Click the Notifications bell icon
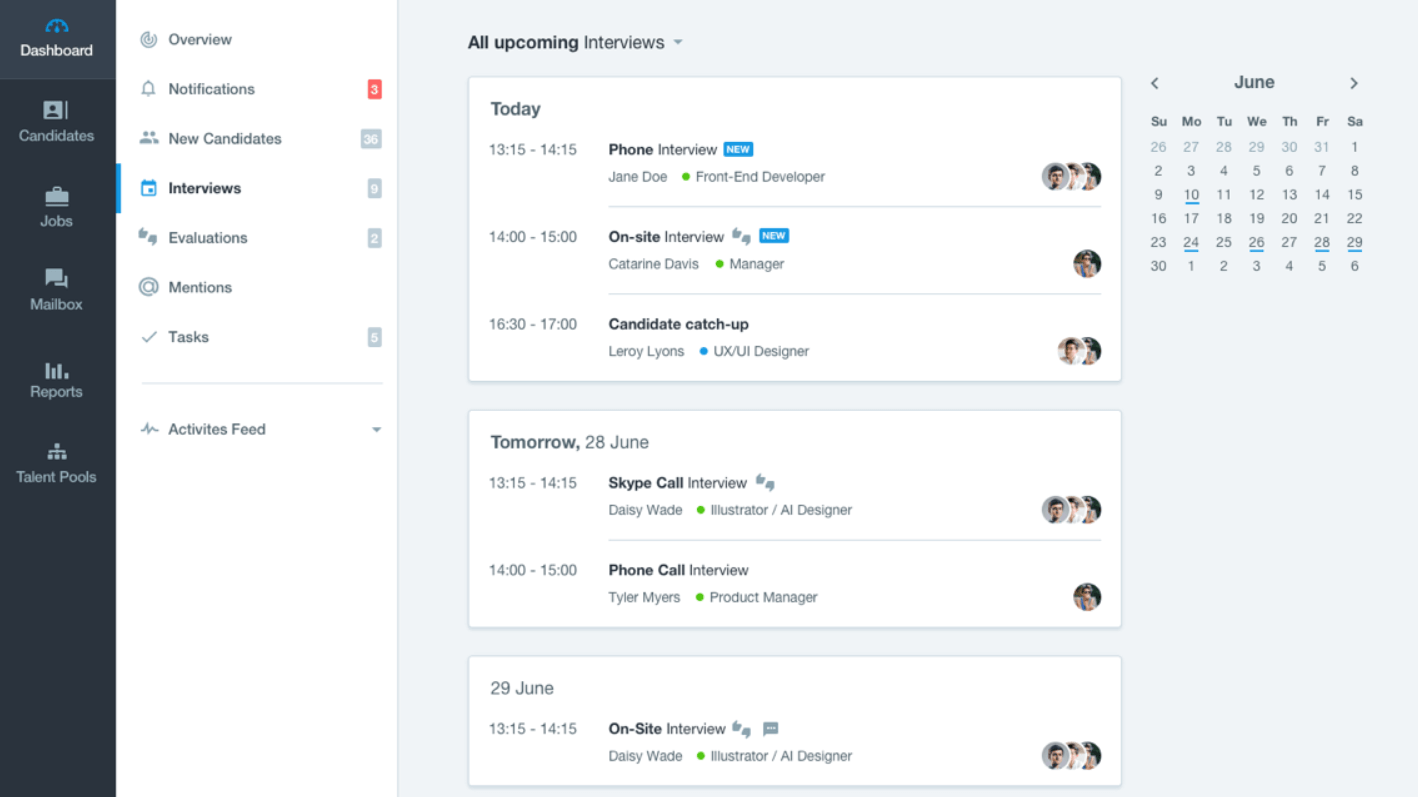 click(148, 89)
